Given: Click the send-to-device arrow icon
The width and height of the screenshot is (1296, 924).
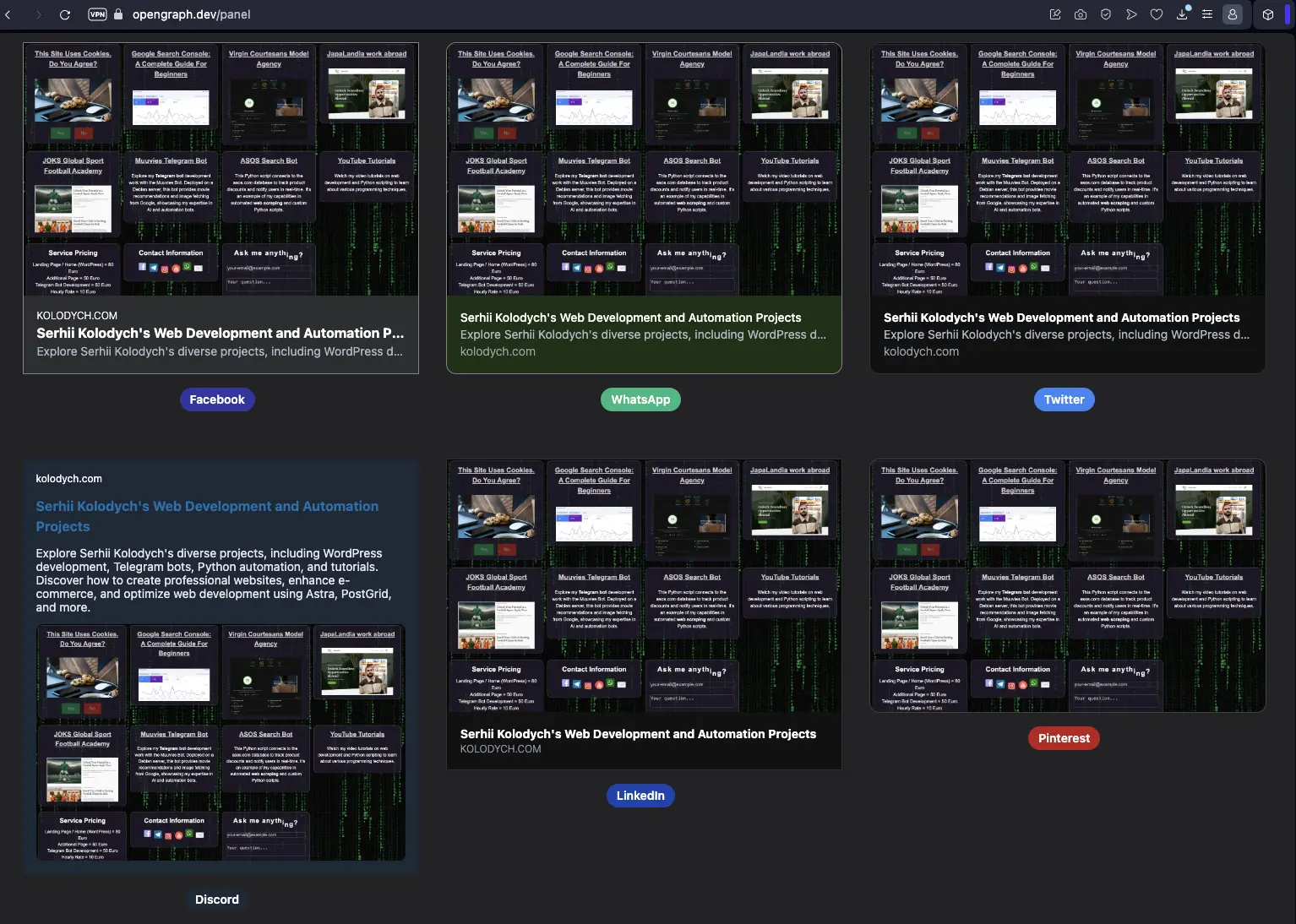Looking at the screenshot, I should coord(1131,14).
